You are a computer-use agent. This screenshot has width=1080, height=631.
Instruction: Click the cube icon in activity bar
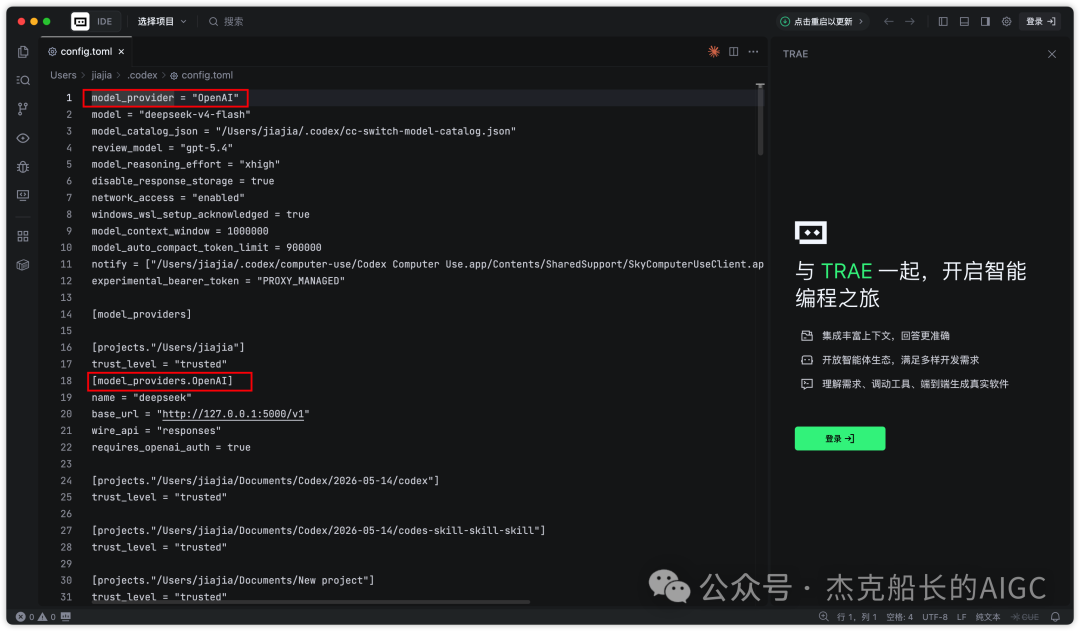[x=23, y=265]
